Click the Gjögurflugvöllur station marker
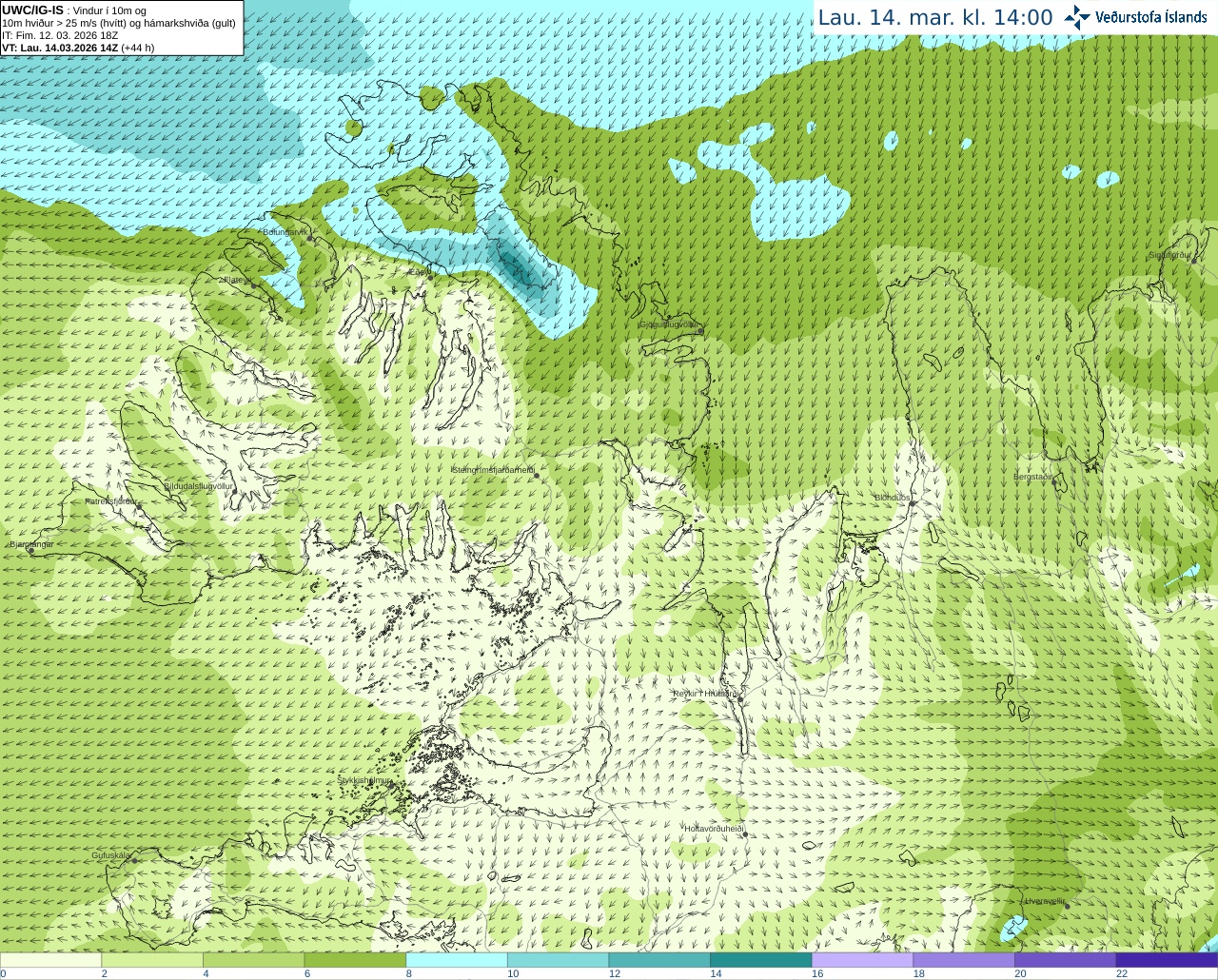Image resolution: width=1218 pixels, height=980 pixels. point(700,330)
